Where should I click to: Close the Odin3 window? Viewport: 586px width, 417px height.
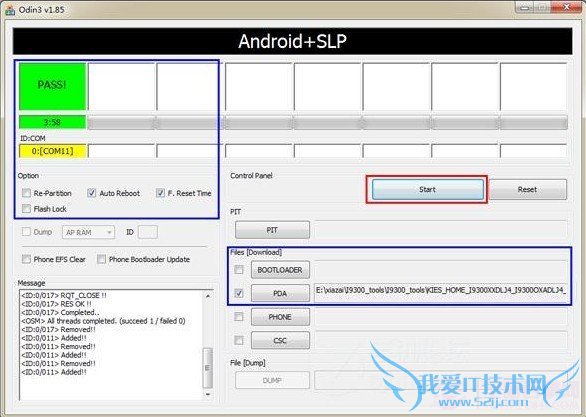[x=568, y=7]
